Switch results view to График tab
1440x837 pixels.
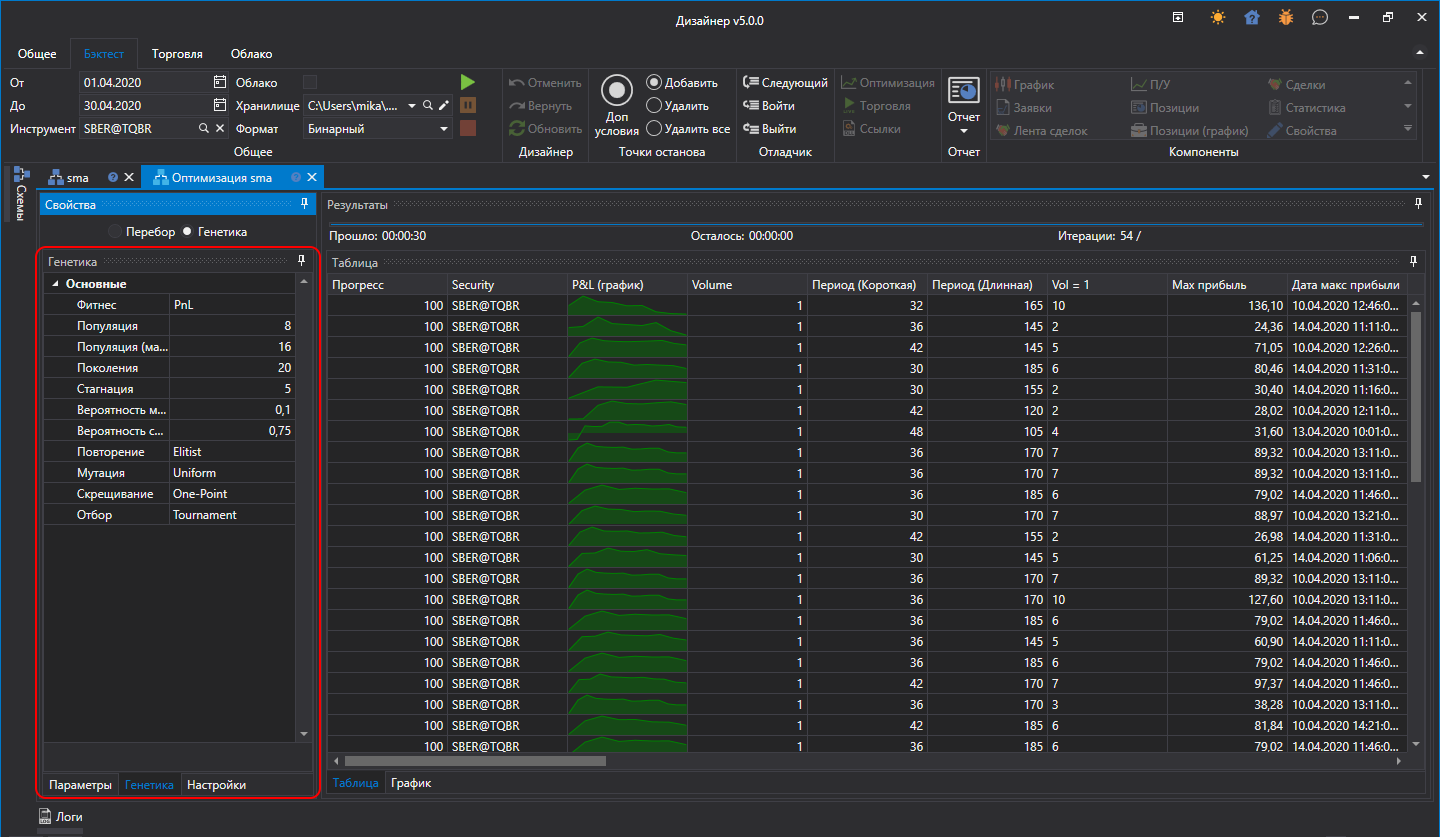pos(411,783)
